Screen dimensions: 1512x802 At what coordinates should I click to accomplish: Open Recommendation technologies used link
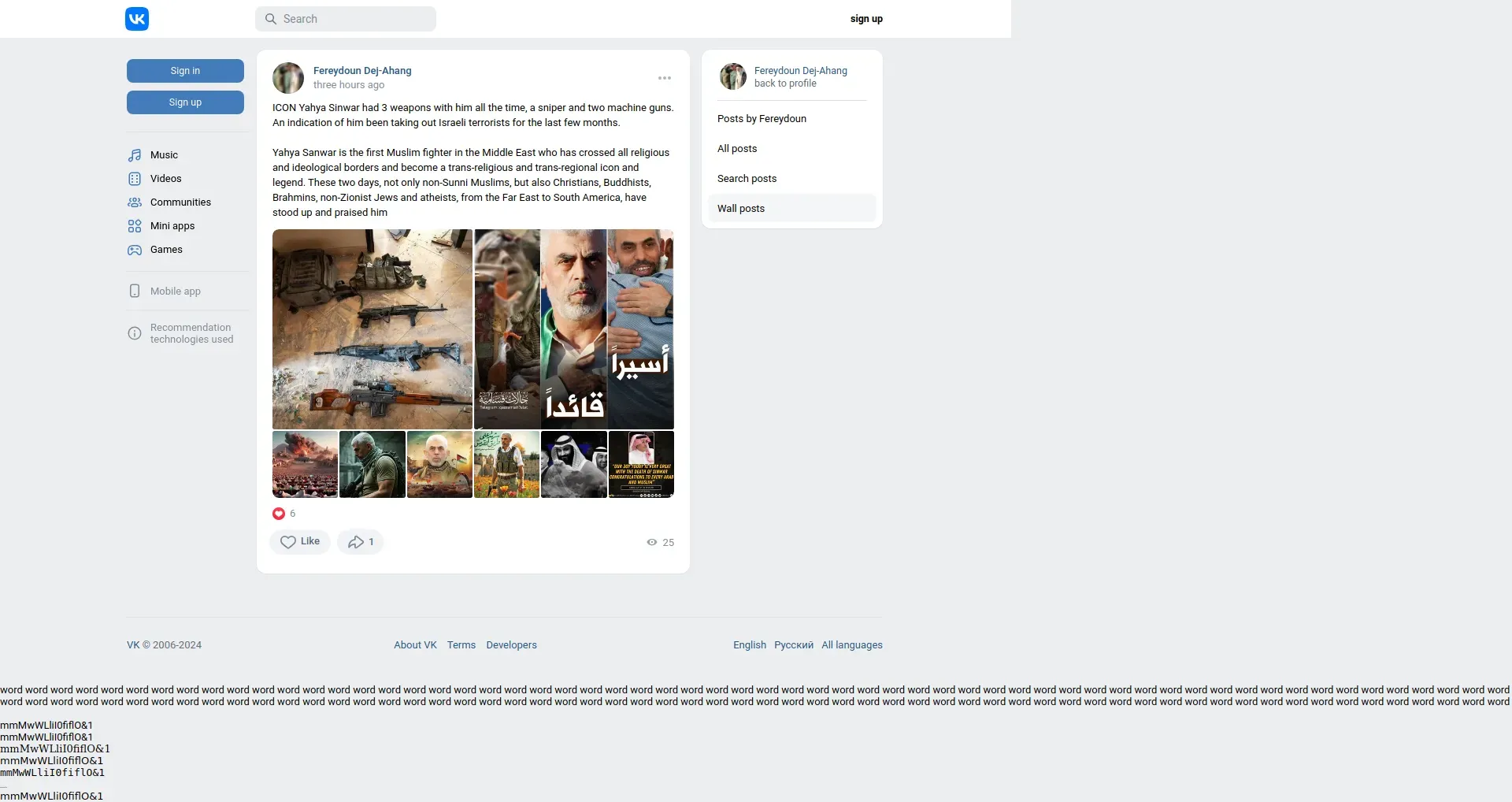tap(191, 333)
